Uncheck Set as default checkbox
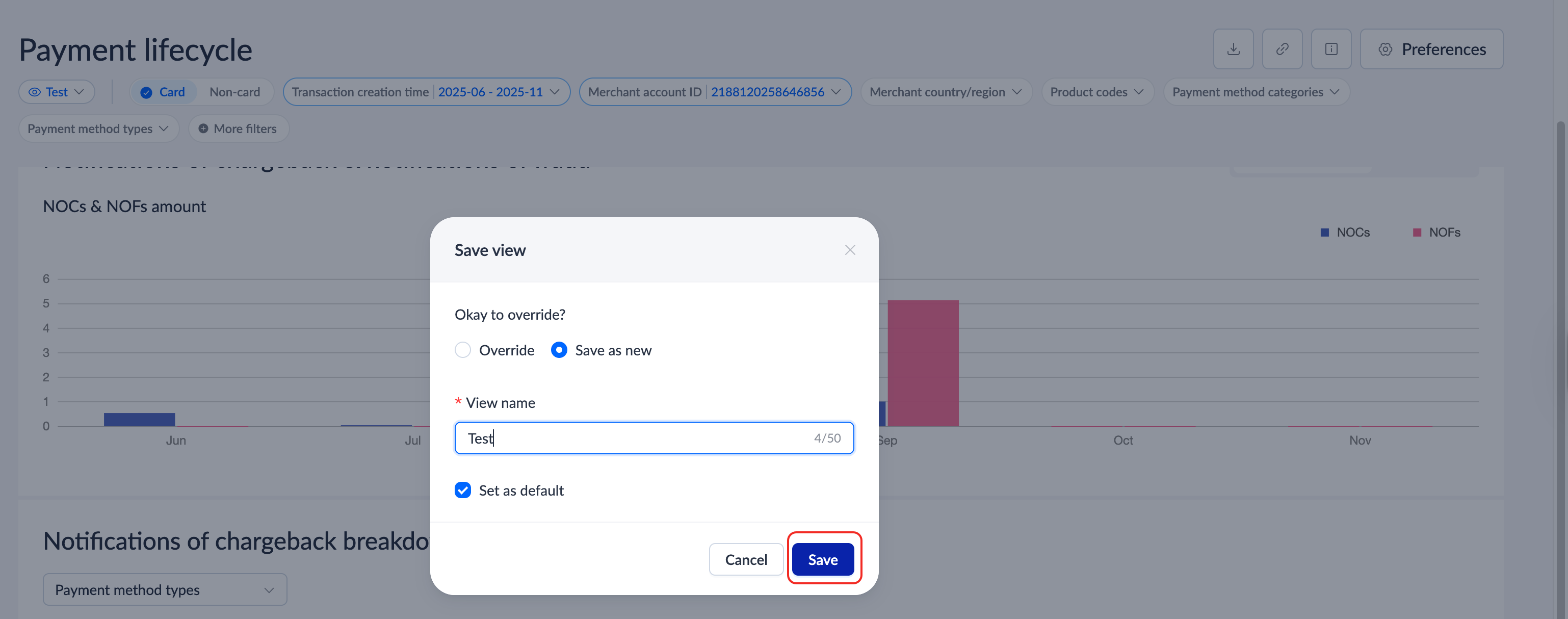This screenshot has width=1568, height=619. pyautogui.click(x=463, y=490)
